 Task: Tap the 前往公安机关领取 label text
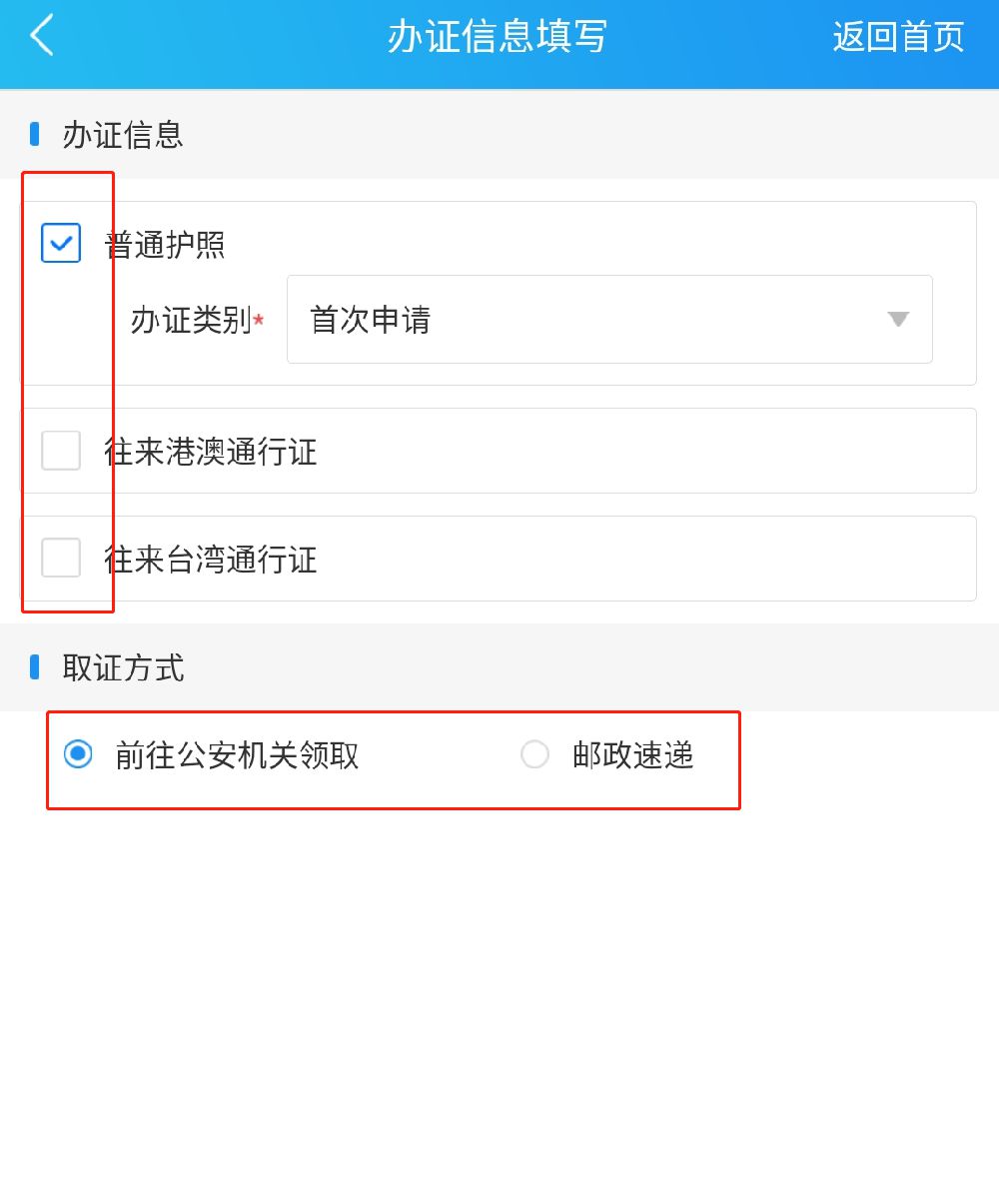237,755
